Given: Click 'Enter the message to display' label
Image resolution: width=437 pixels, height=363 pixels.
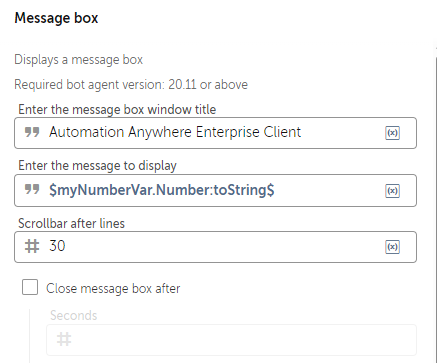Looking at the screenshot, I should point(97,166).
